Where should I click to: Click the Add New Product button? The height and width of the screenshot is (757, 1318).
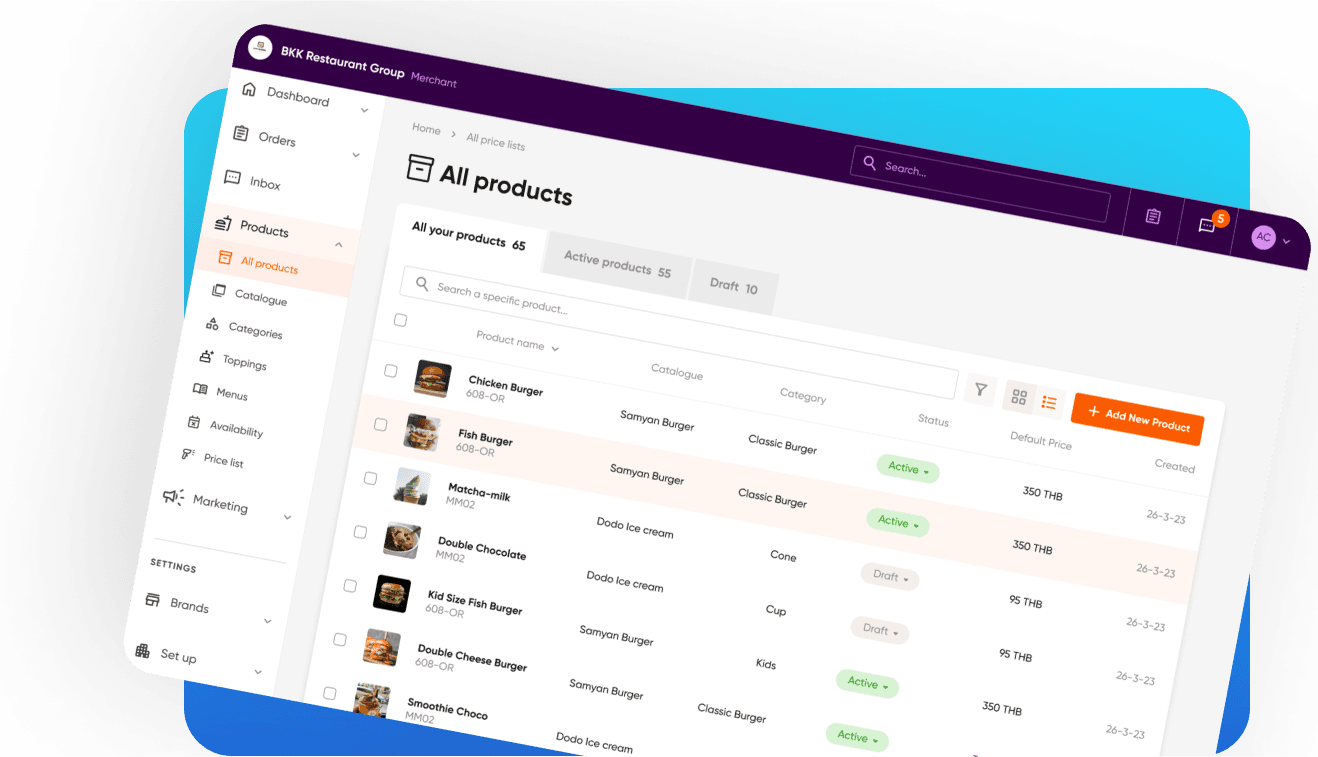point(1138,419)
